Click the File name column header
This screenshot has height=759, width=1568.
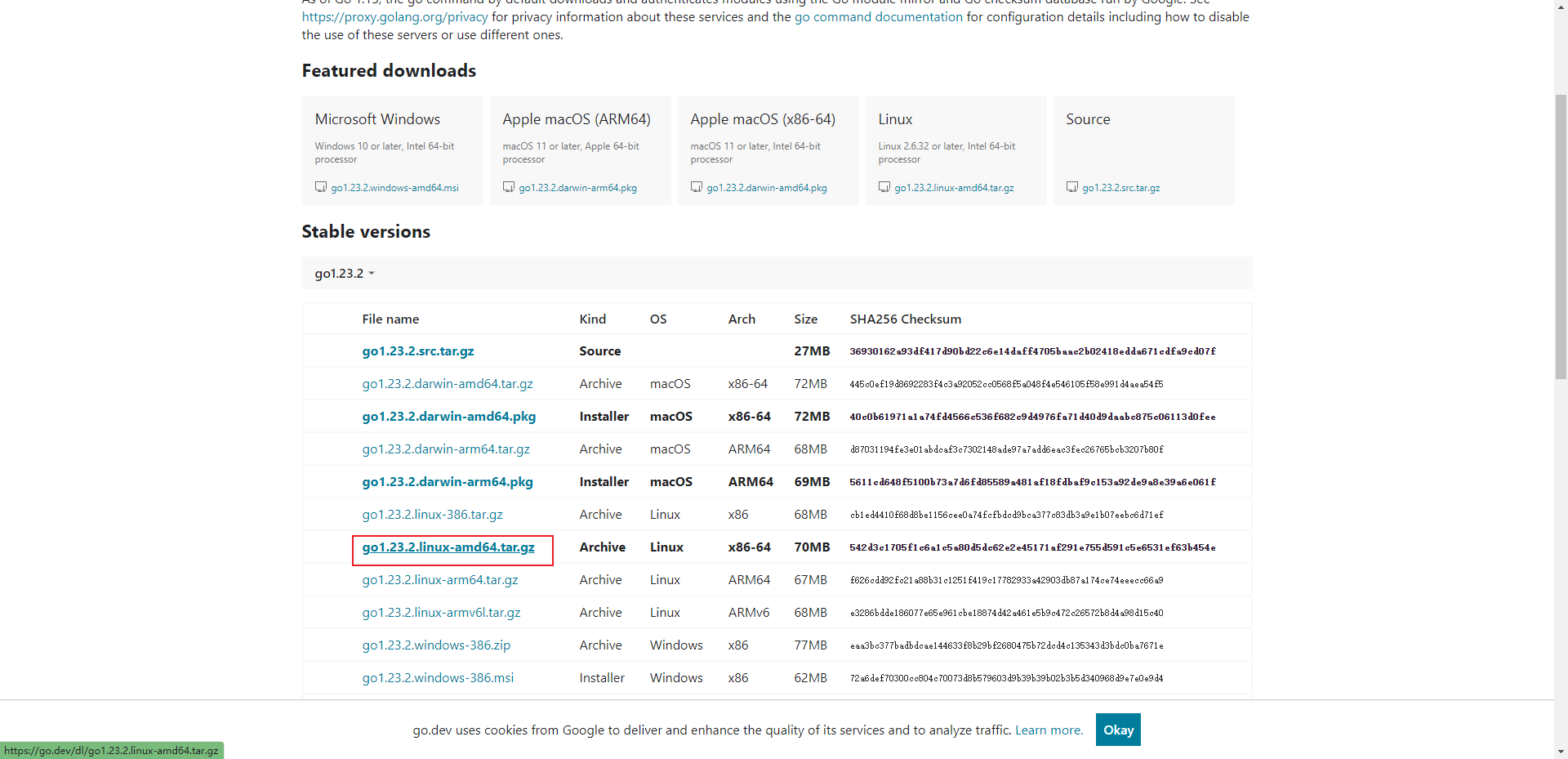click(x=390, y=319)
